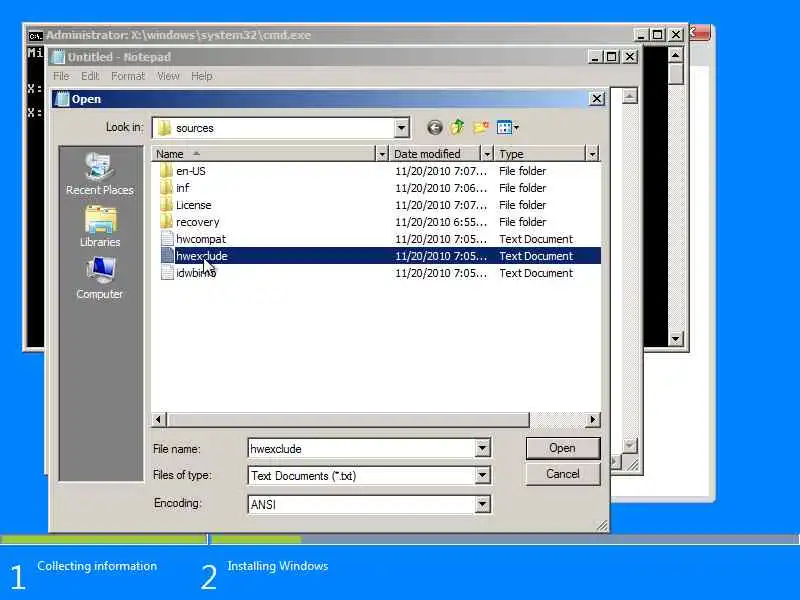The width and height of the screenshot is (800, 600).
Task: Open the Notepad Help menu
Action: tap(202, 76)
